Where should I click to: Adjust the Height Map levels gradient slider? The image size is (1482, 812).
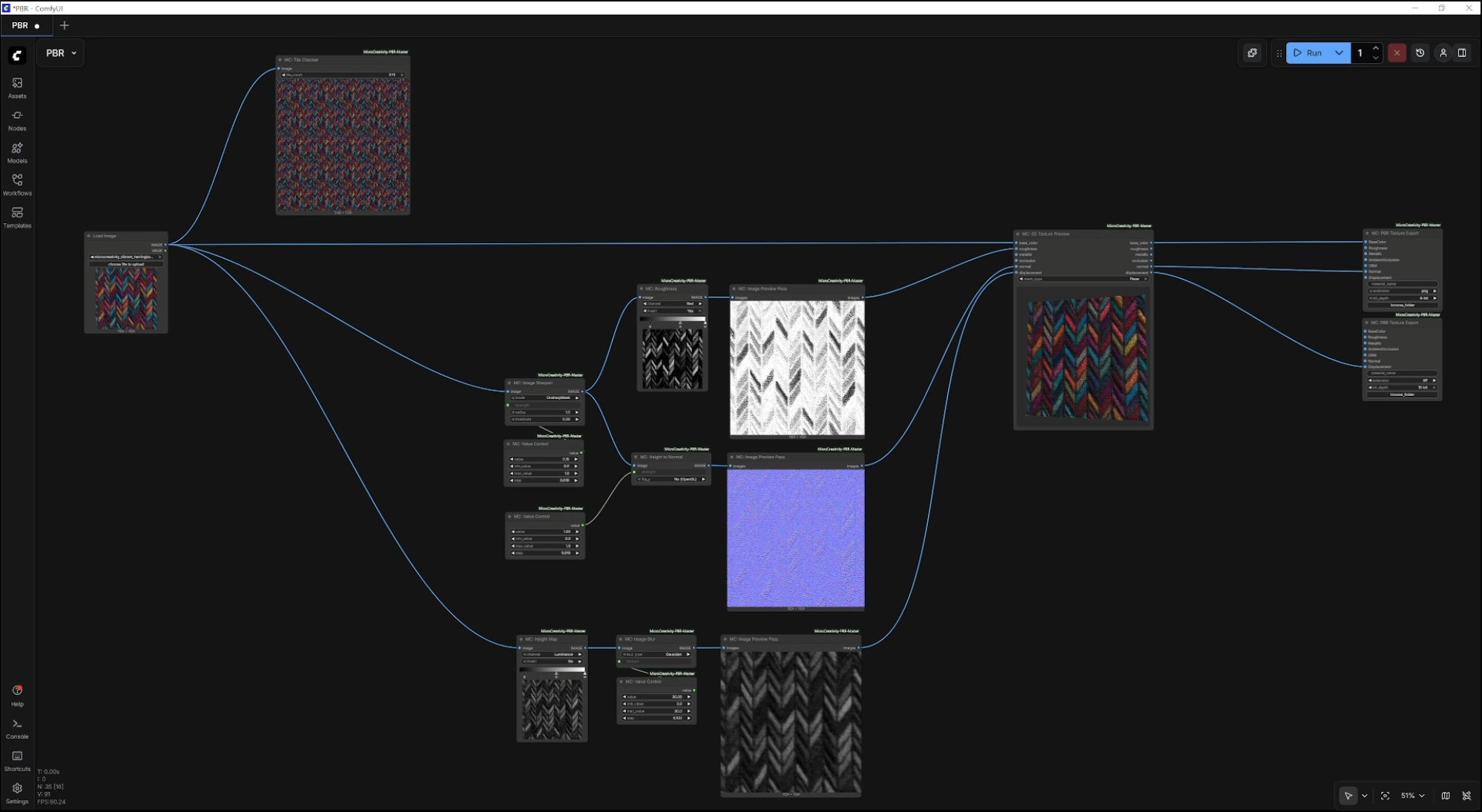pyautogui.click(x=552, y=671)
